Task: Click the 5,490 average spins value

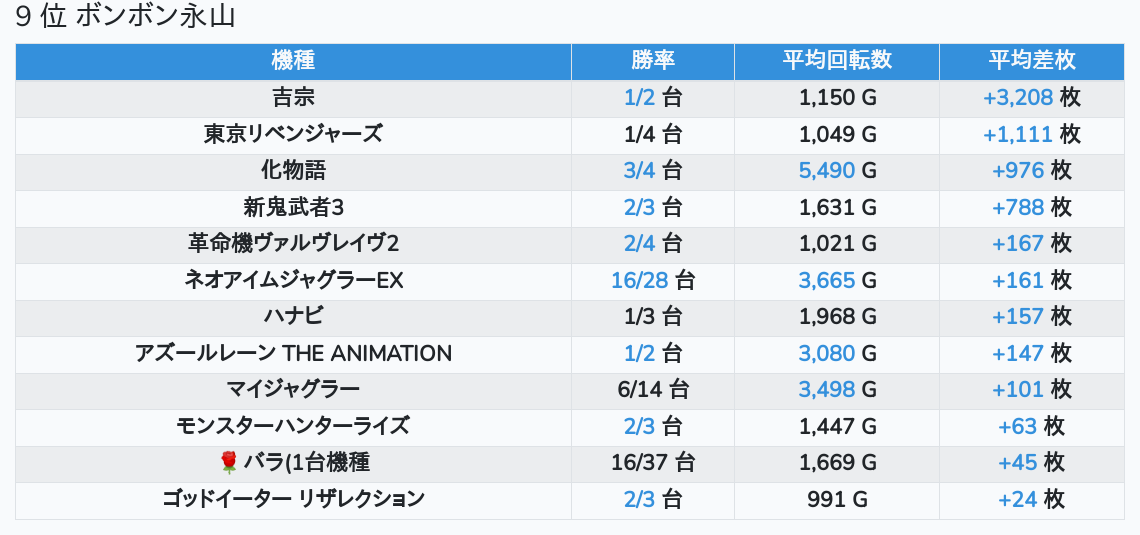Action: point(826,171)
